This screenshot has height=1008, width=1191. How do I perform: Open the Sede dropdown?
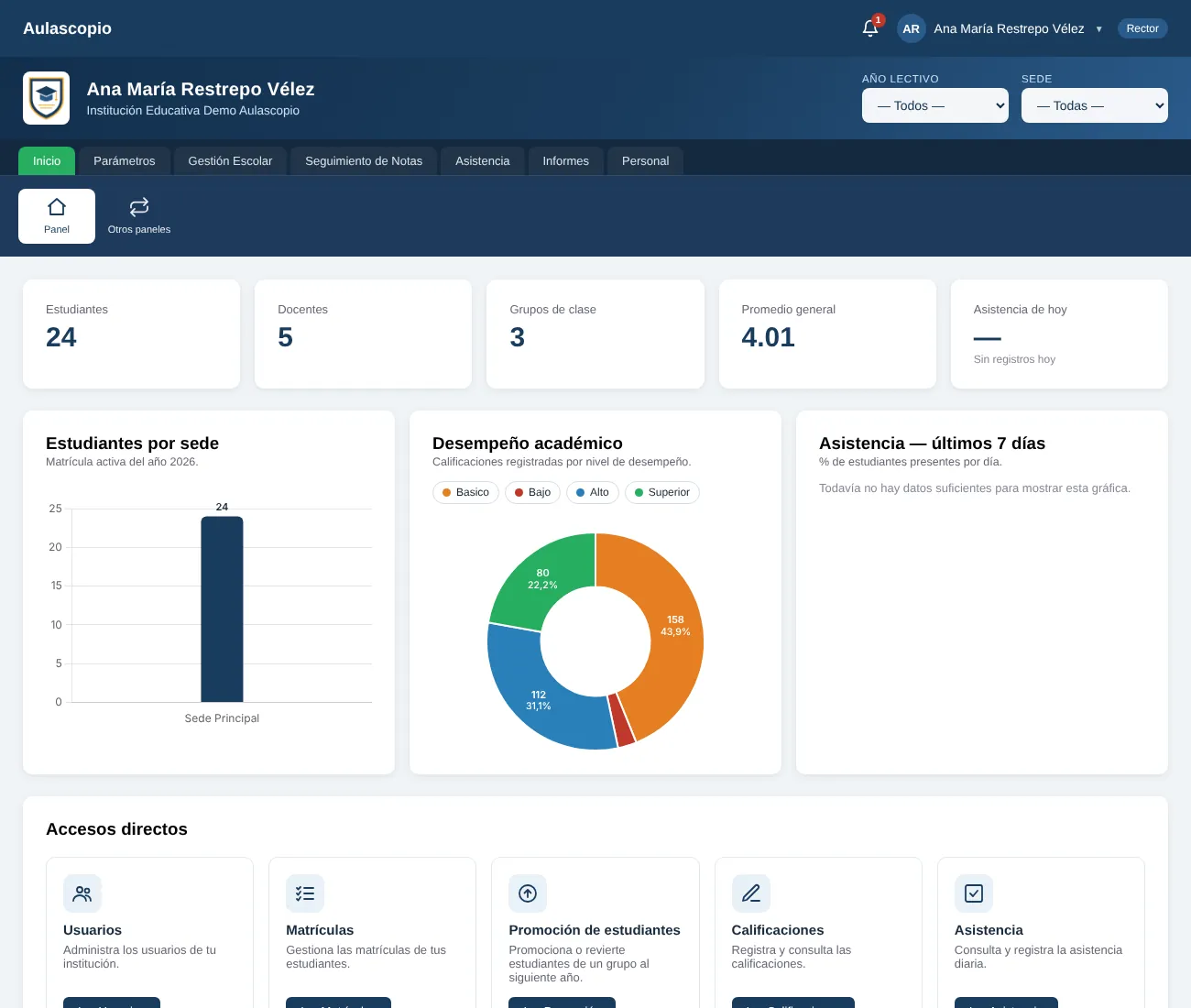pos(1095,105)
